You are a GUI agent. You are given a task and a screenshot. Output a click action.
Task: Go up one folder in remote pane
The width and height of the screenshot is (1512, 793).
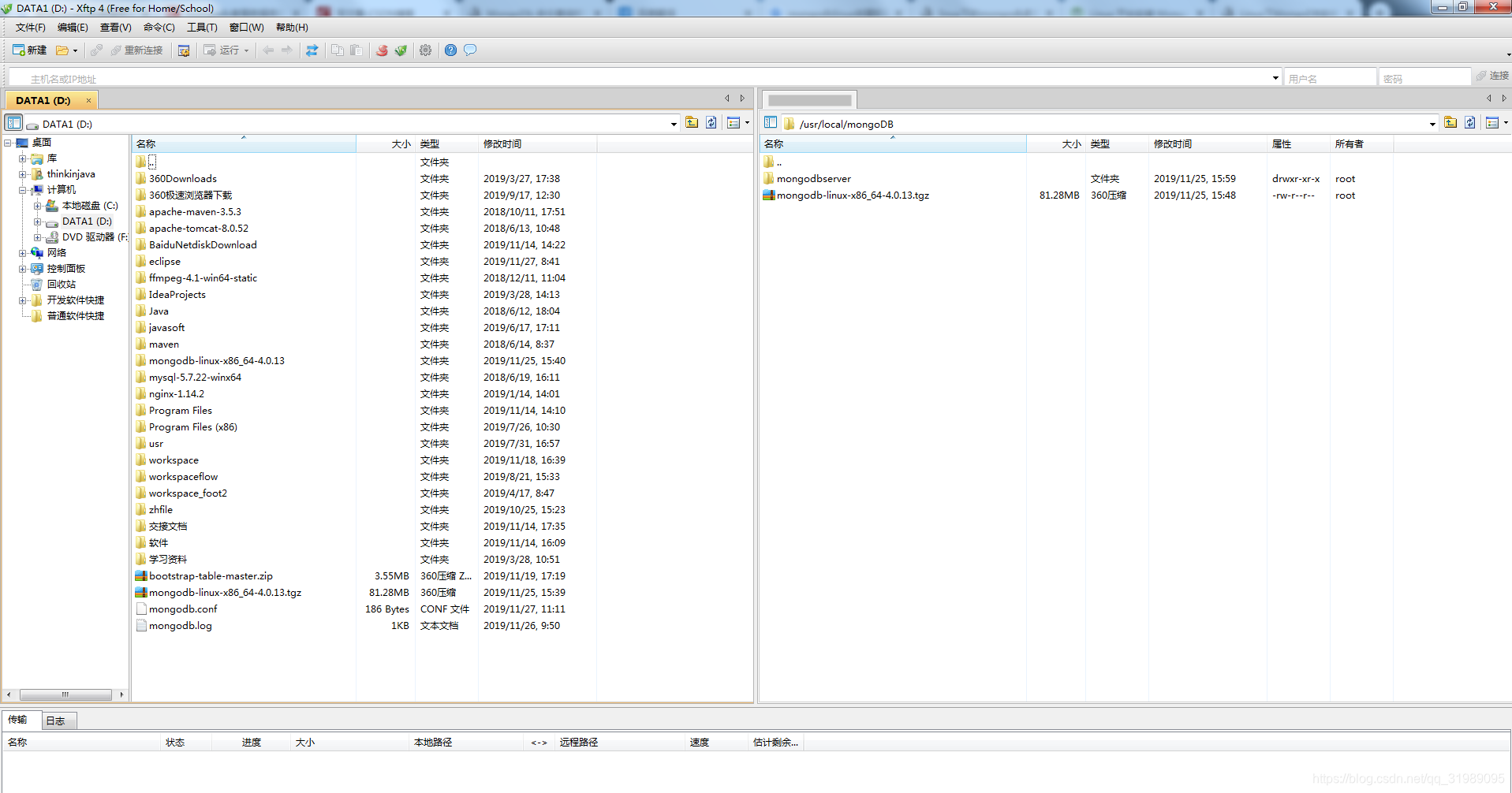click(1450, 122)
